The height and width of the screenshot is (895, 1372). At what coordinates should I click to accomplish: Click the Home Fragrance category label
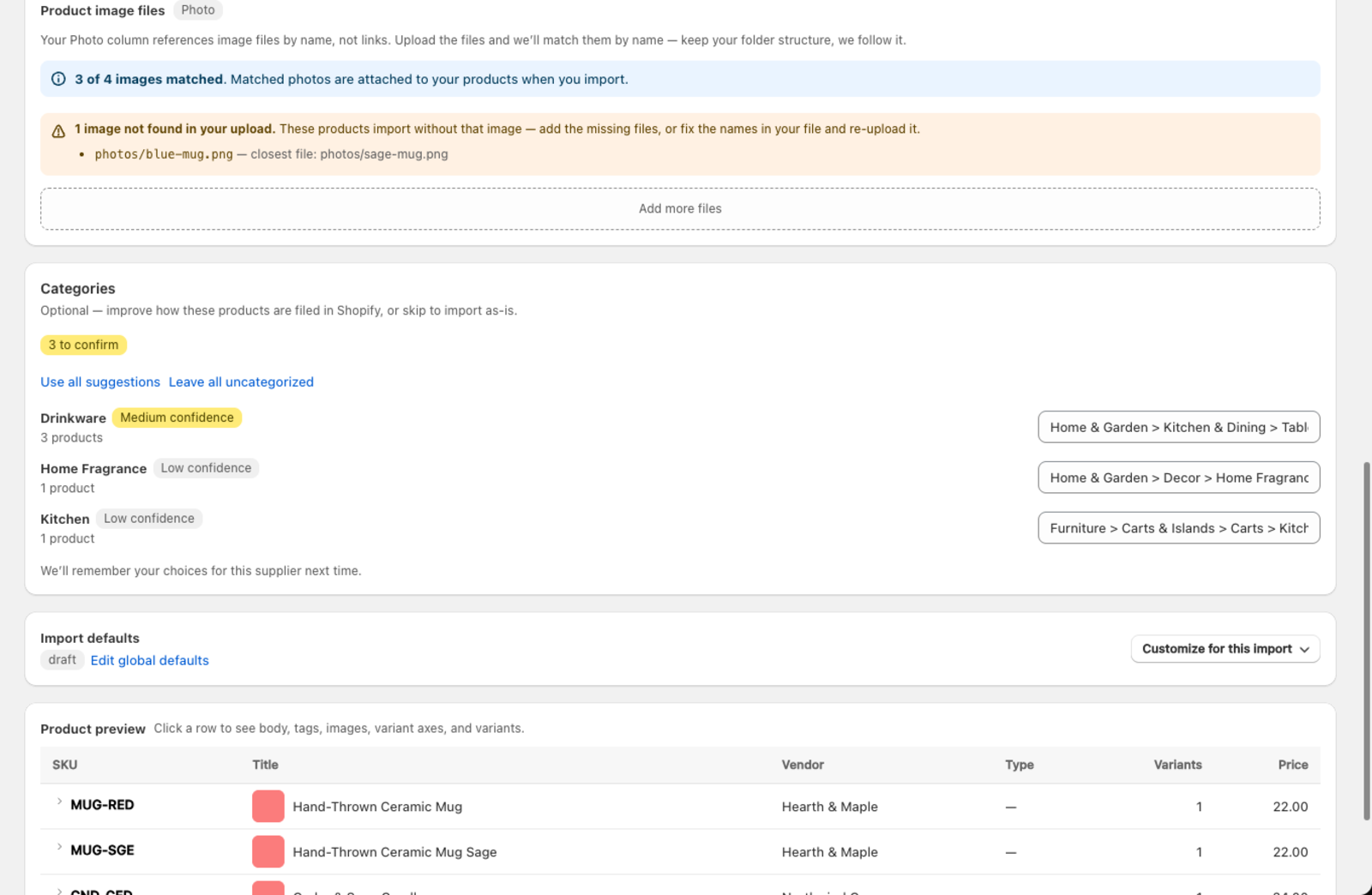pos(93,469)
